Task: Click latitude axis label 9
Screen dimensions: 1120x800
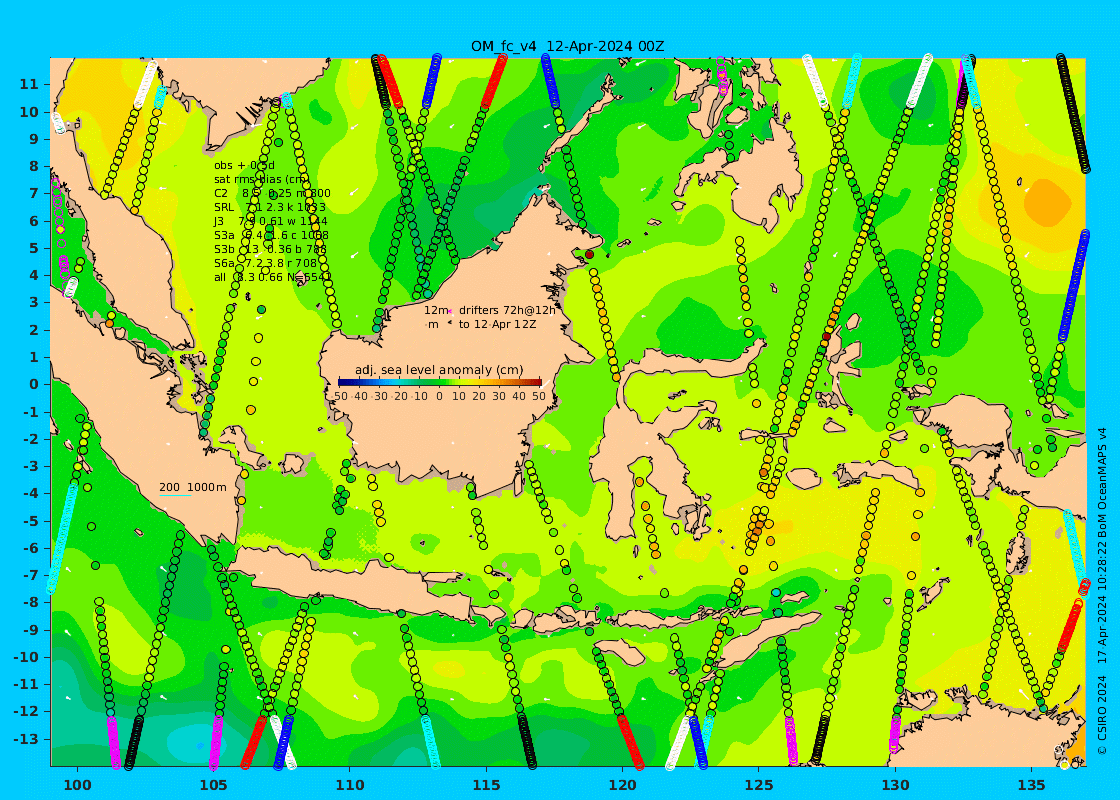Action: [34, 139]
